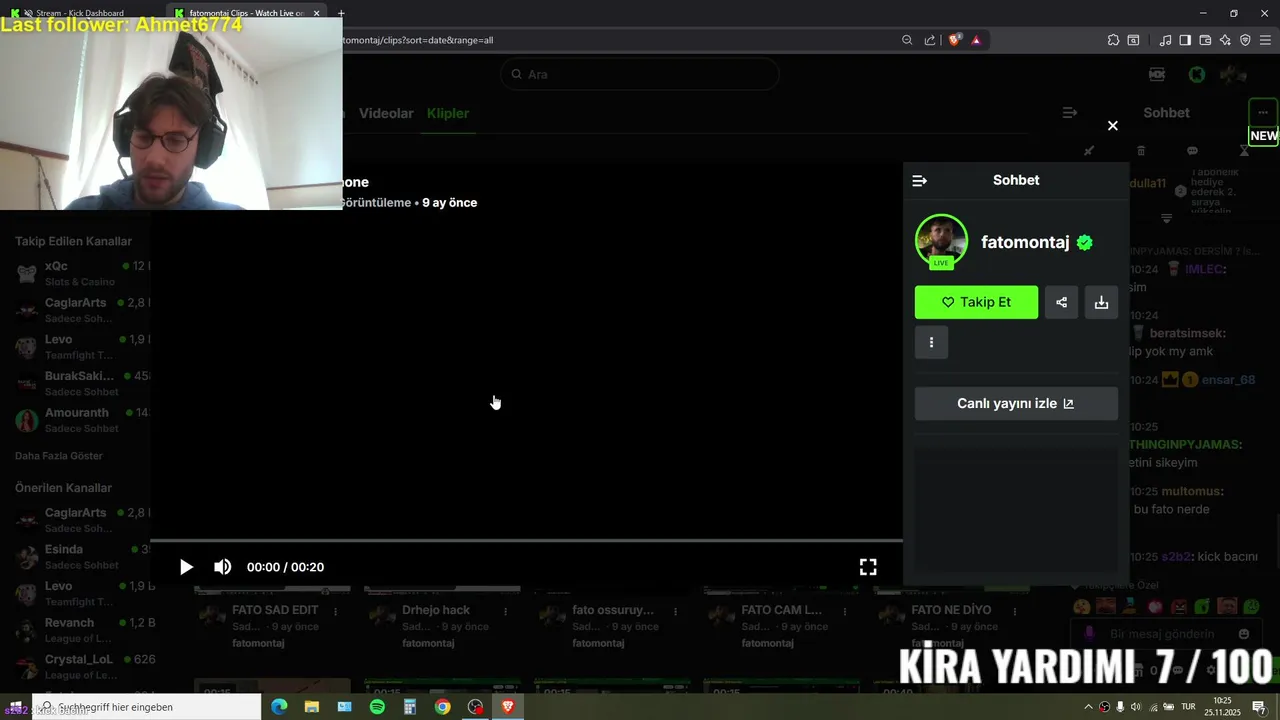1280x720 pixels.
Task: Open the browser extensions puzzle icon
Action: point(1113,40)
